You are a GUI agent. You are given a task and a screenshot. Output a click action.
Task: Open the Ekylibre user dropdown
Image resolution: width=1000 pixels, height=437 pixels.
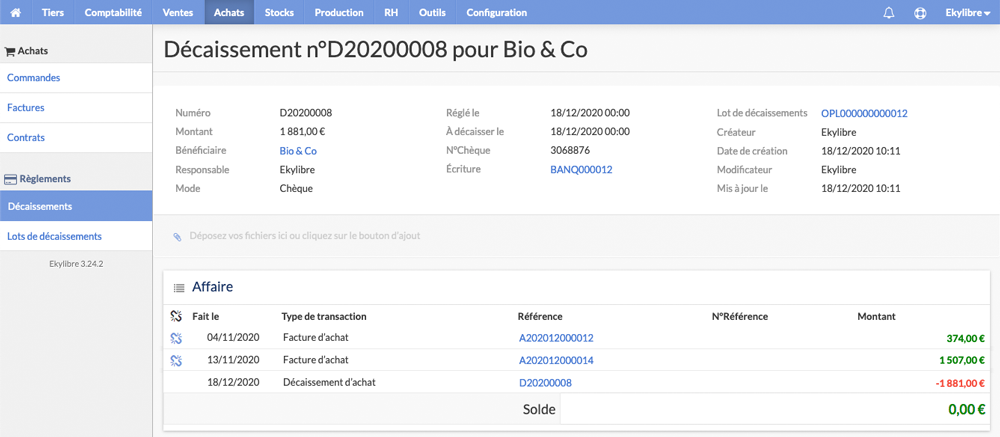[x=967, y=12]
